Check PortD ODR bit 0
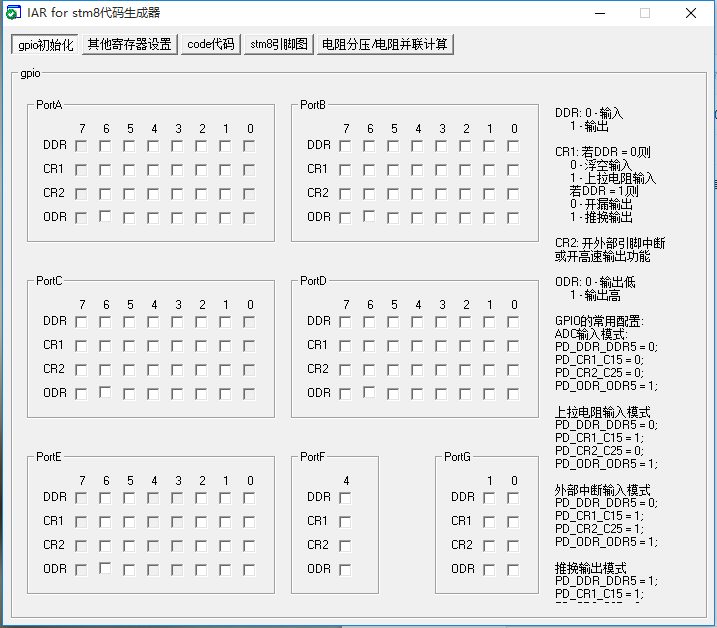 (513, 394)
